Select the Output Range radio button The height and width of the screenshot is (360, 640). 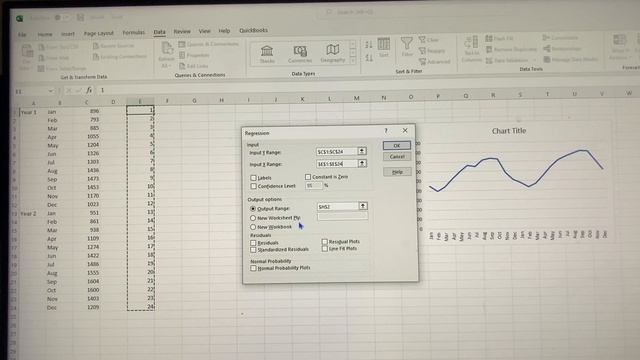click(x=253, y=209)
